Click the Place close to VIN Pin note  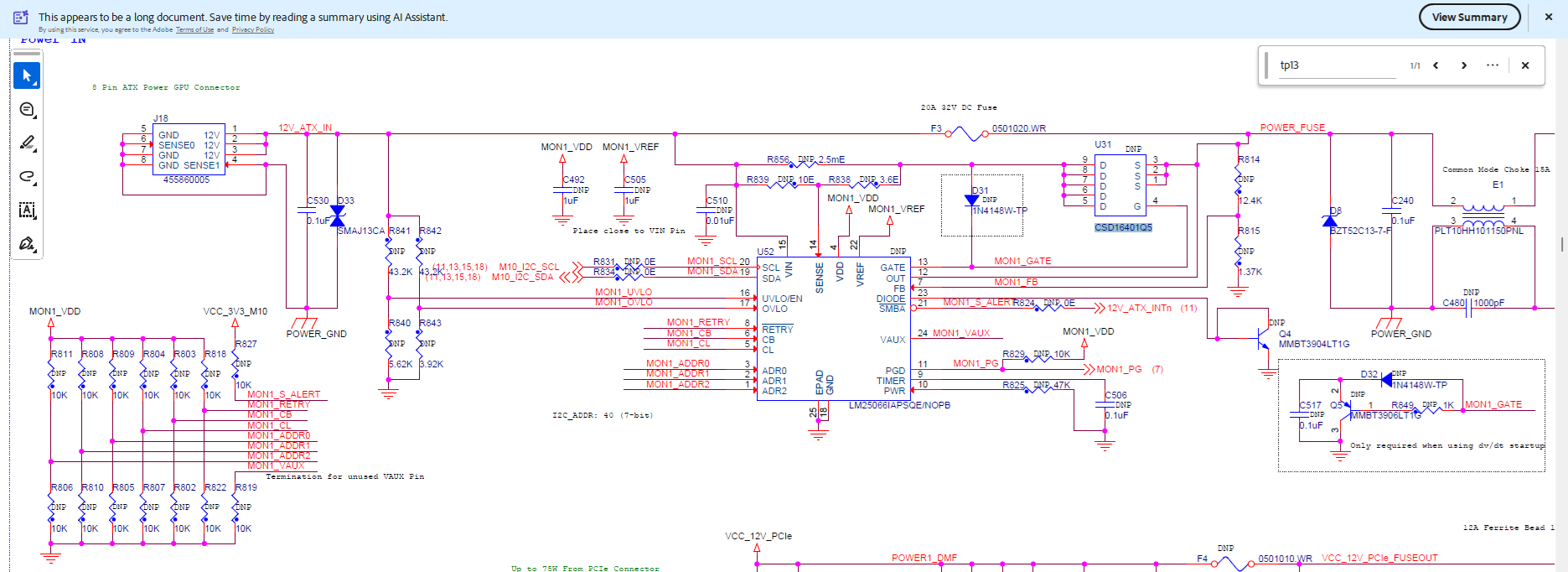point(629,231)
